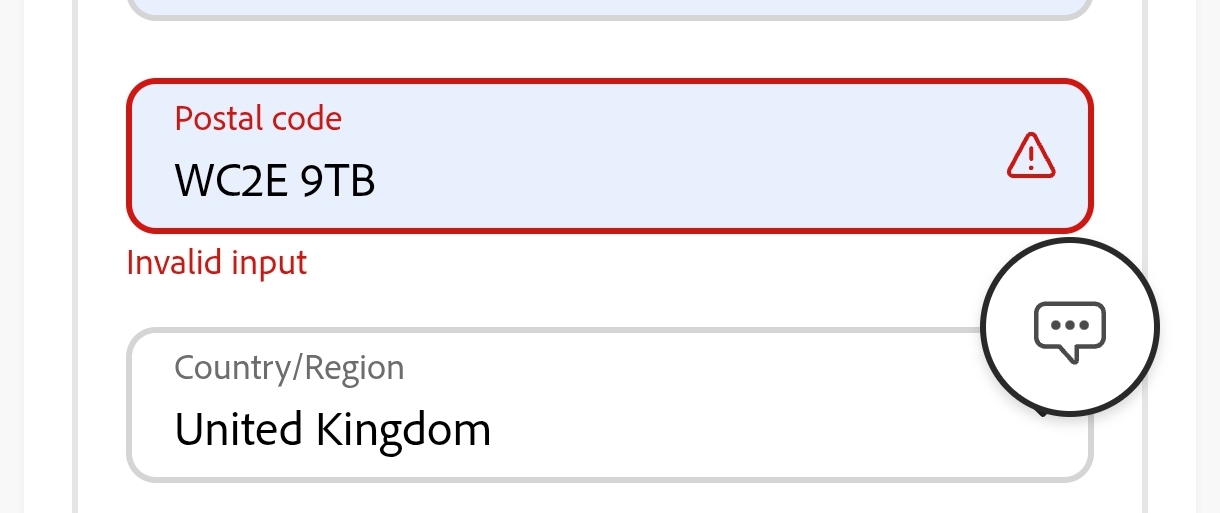Click the Invalid input error message
Screen dimensions: 1220x513
coord(217,263)
